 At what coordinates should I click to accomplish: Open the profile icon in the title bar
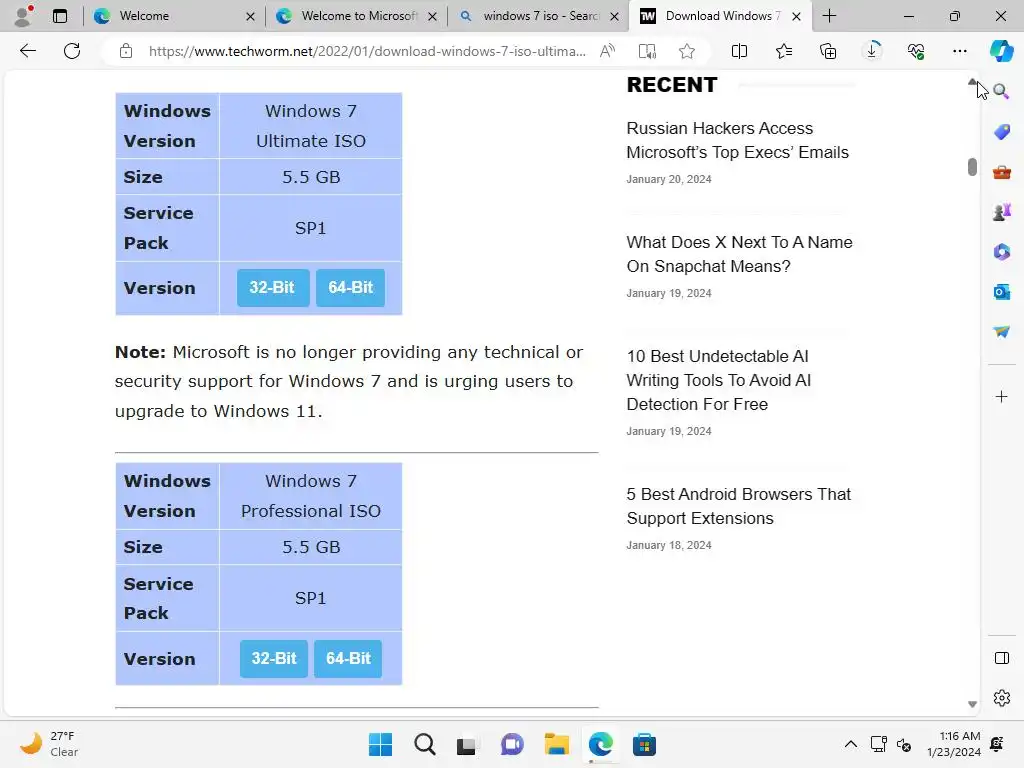[x=24, y=16]
